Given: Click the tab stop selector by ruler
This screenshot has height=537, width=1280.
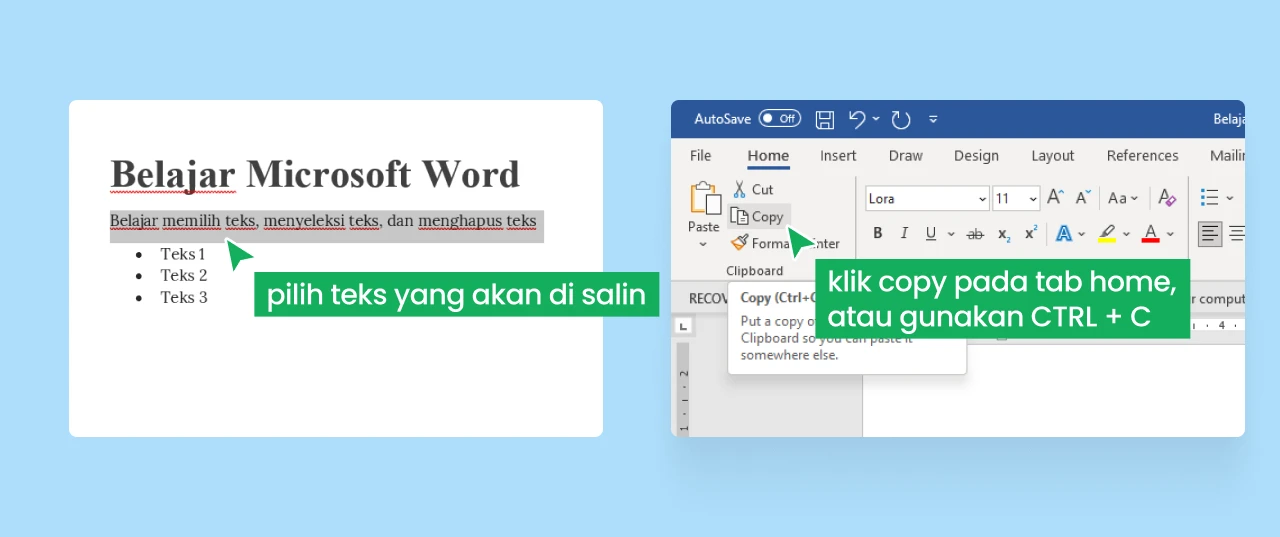Looking at the screenshot, I should point(683,326).
